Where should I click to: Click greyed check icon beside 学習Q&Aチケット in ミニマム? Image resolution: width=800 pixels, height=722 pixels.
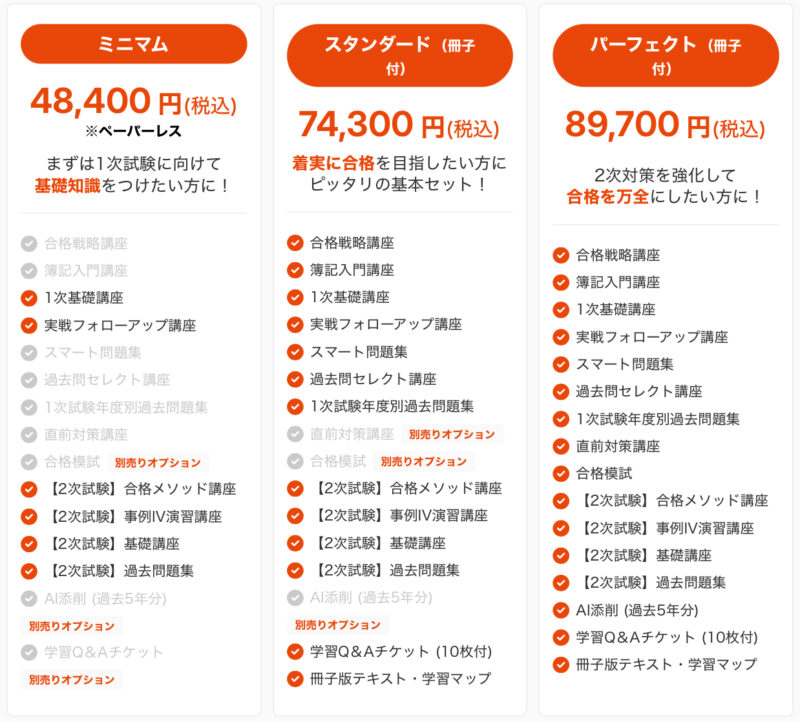point(28,652)
